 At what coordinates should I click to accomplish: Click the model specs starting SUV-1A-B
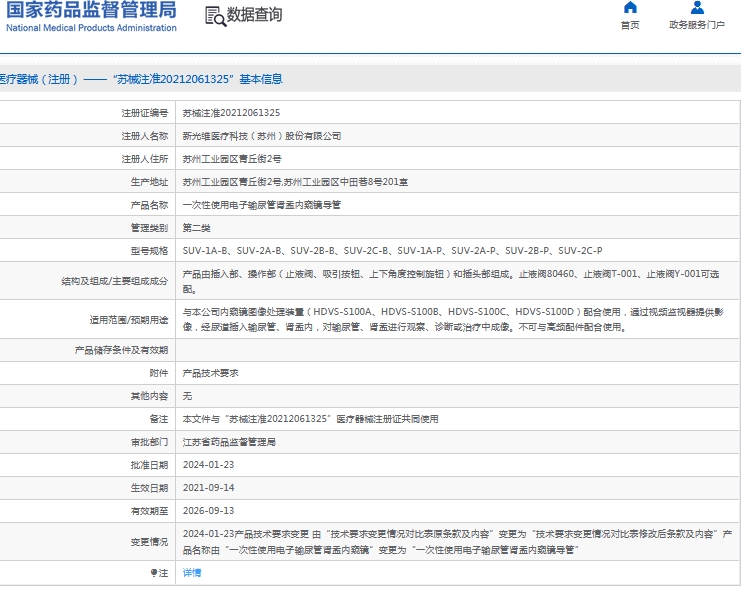pos(392,251)
